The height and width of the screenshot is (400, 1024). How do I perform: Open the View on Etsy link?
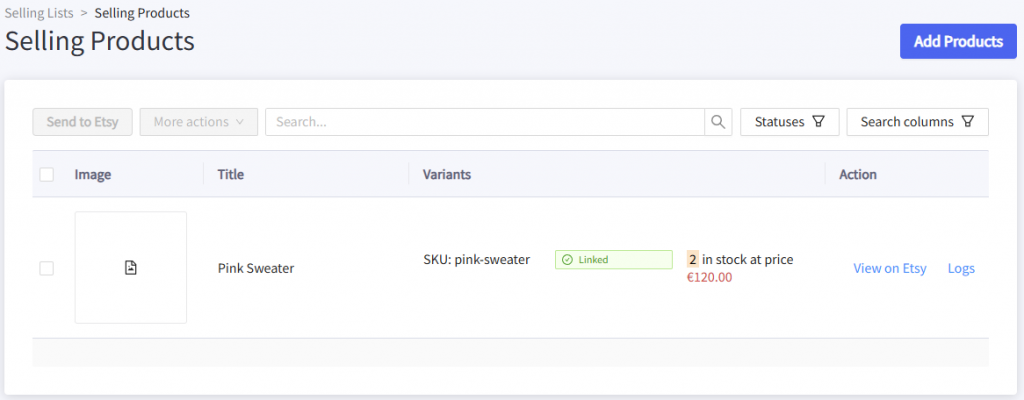(x=890, y=268)
